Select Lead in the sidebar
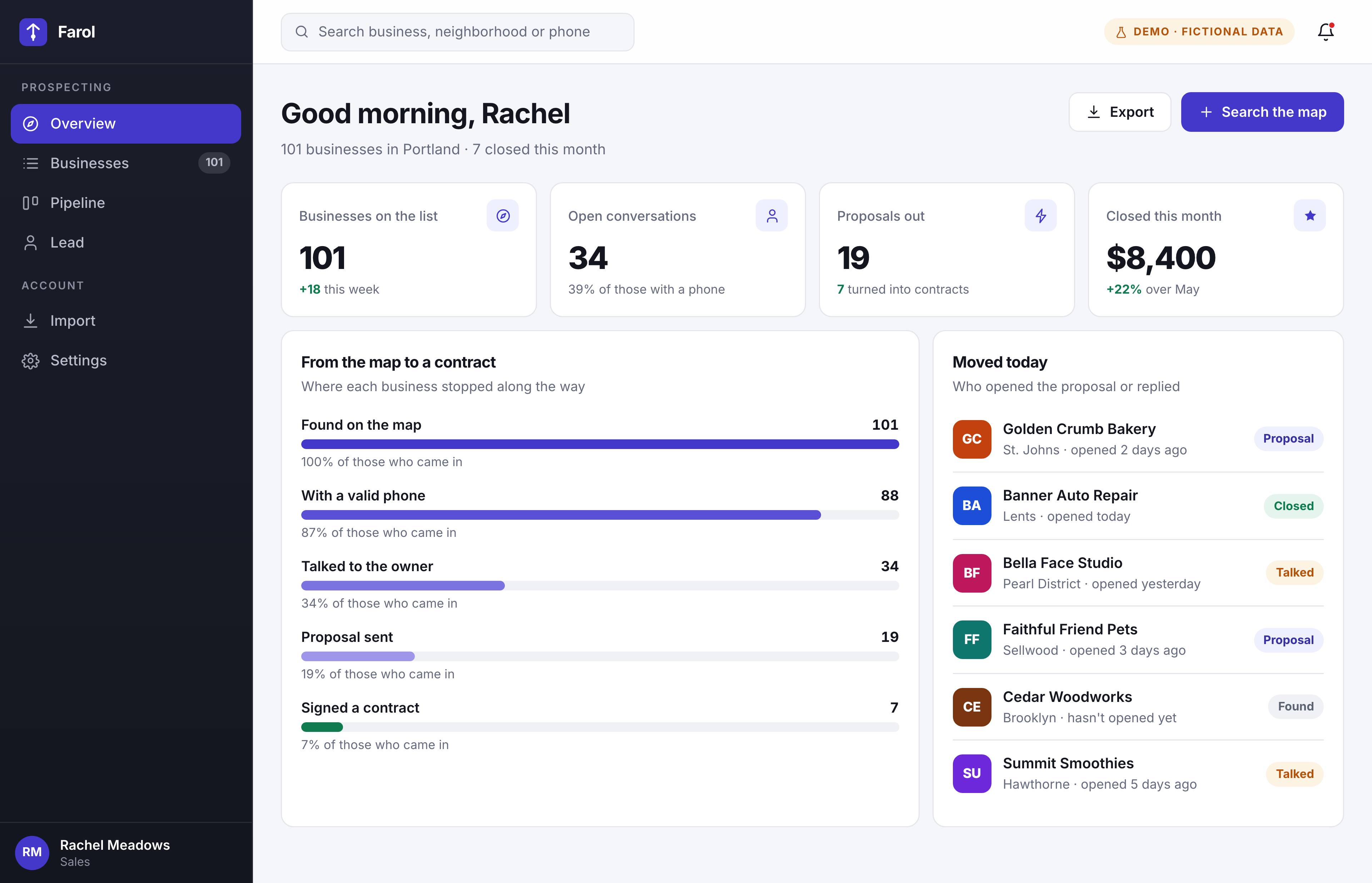 click(x=125, y=243)
